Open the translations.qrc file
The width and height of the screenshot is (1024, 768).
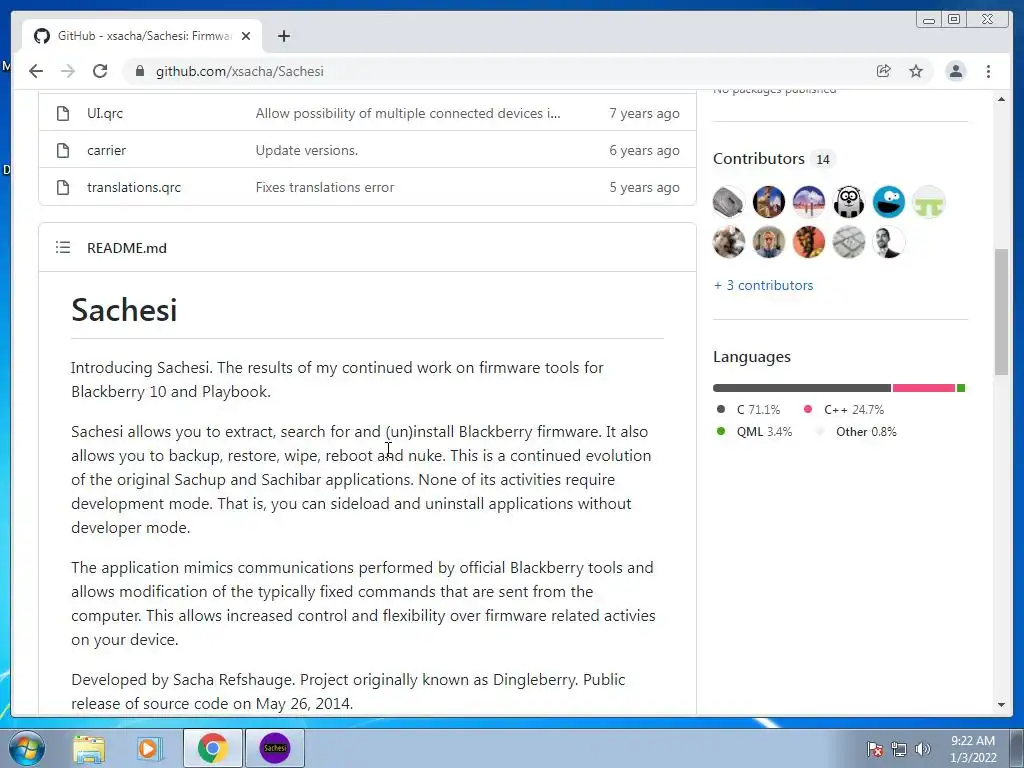[134, 187]
